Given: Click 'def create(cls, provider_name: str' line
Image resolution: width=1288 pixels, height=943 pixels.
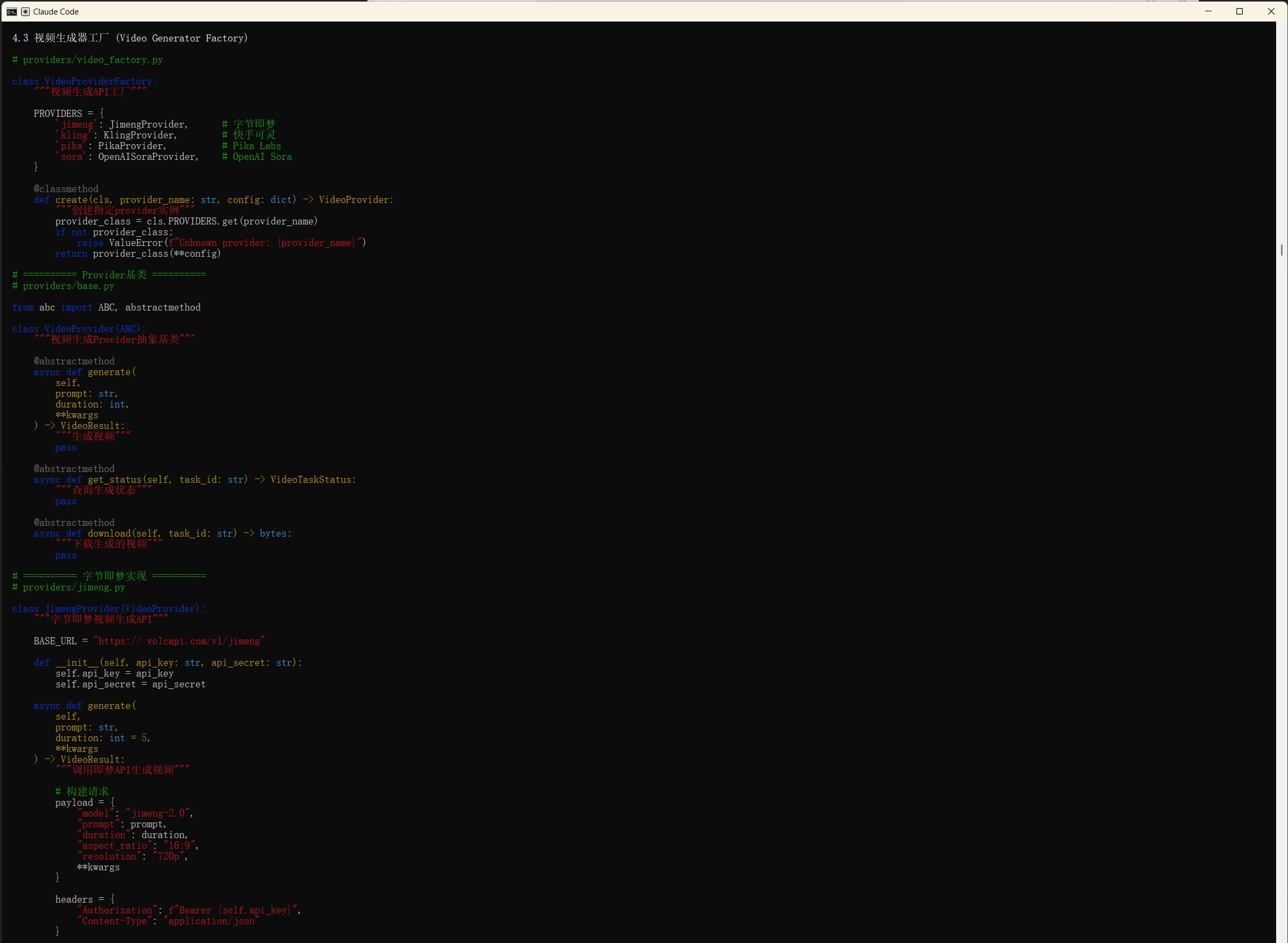Looking at the screenshot, I should (214, 200).
